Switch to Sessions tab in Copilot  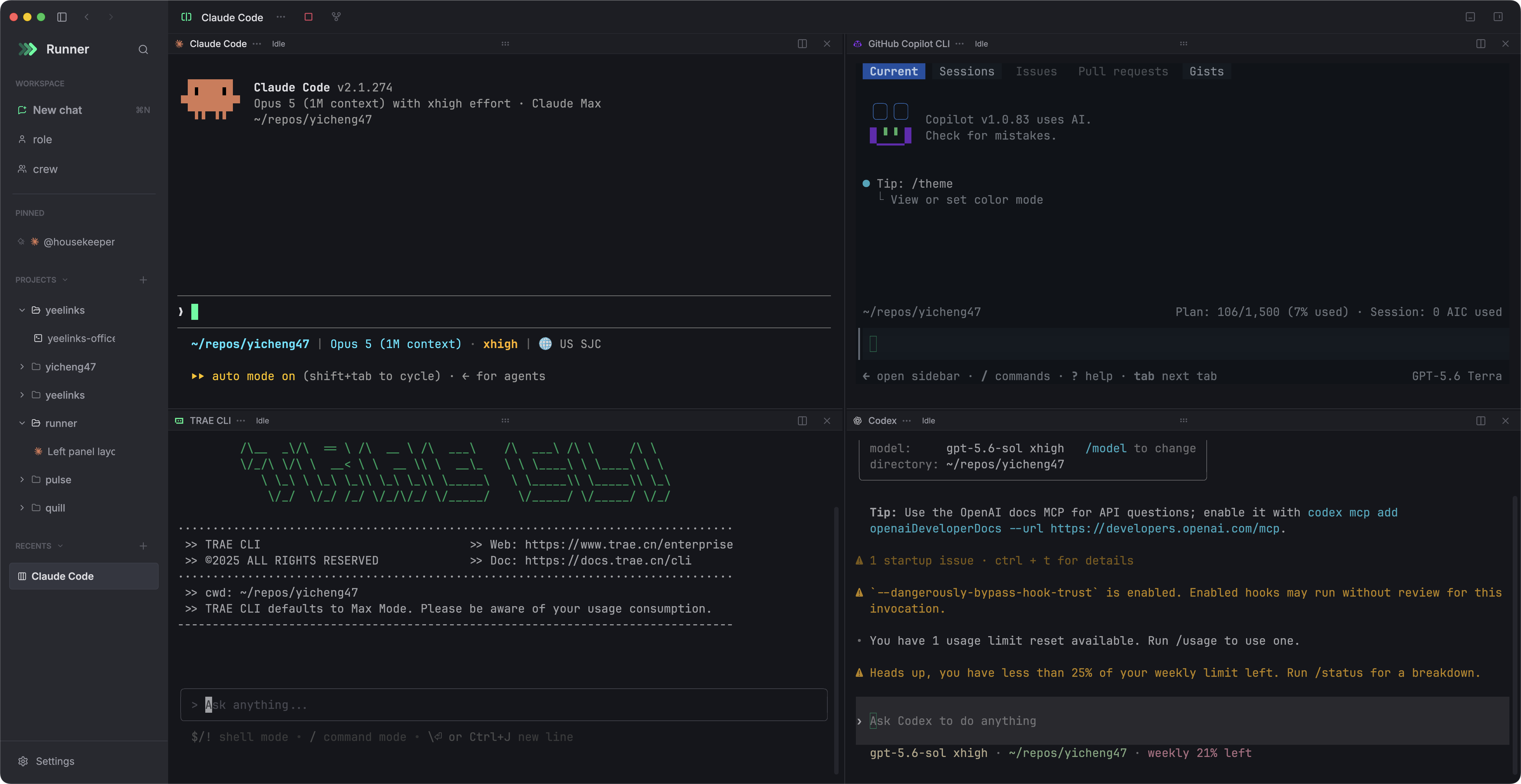(x=967, y=72)
